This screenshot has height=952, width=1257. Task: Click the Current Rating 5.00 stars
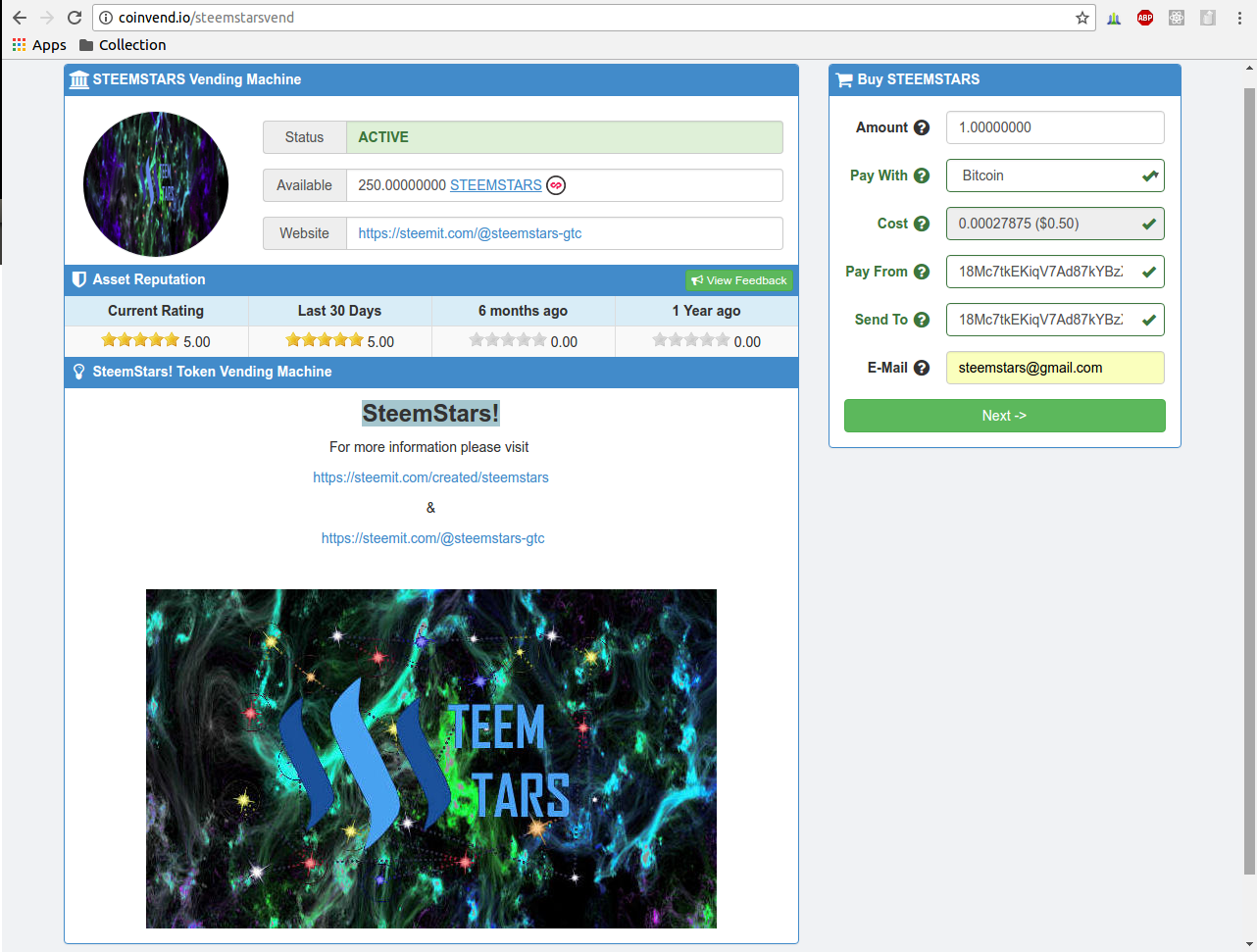click(x=140, y=340)
